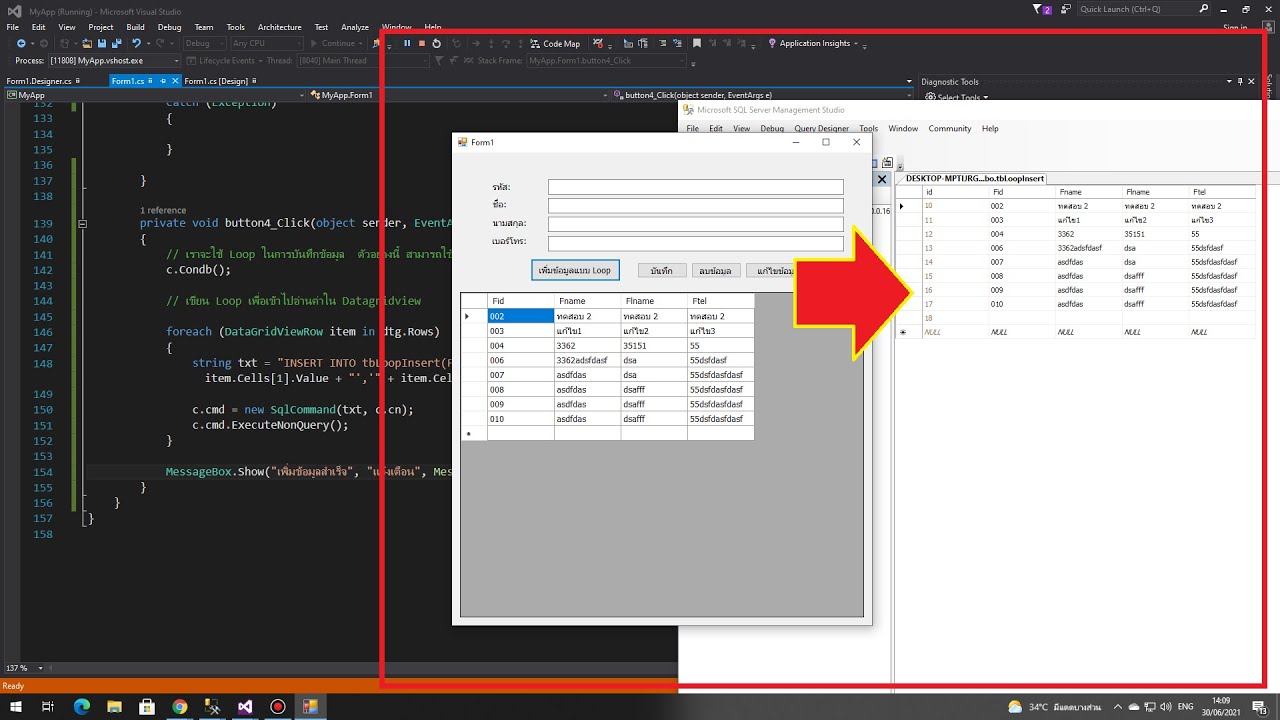The image size is (1280, 720).
Task: Open the Process dropdown showing MyApp.vshost.exe
Action: [x=113, y=60]
